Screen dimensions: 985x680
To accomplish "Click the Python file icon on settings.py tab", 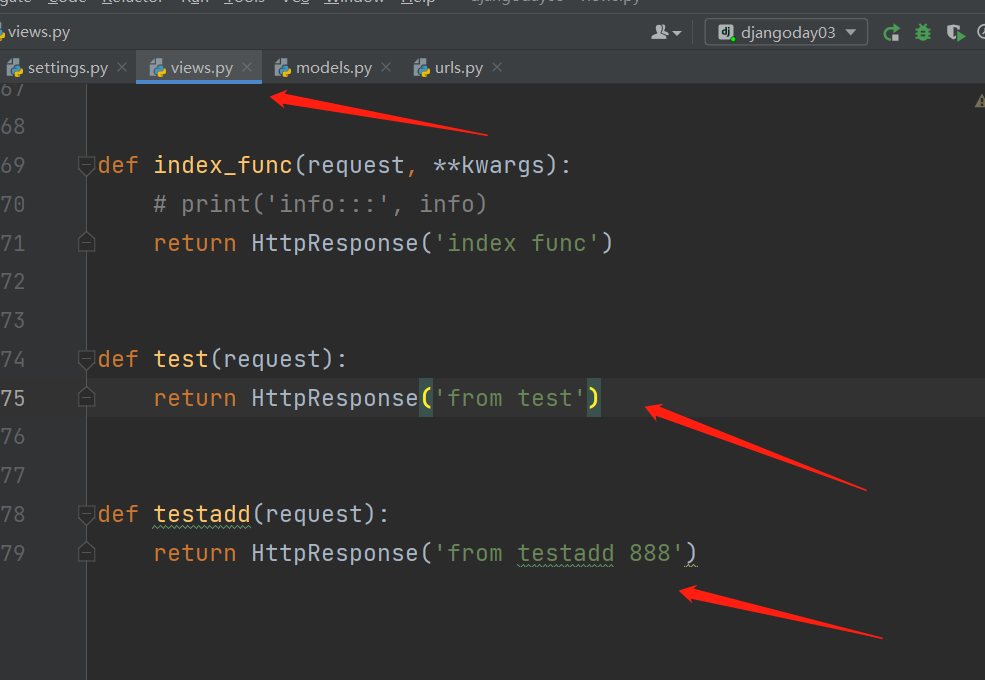I will coord(14,67).
